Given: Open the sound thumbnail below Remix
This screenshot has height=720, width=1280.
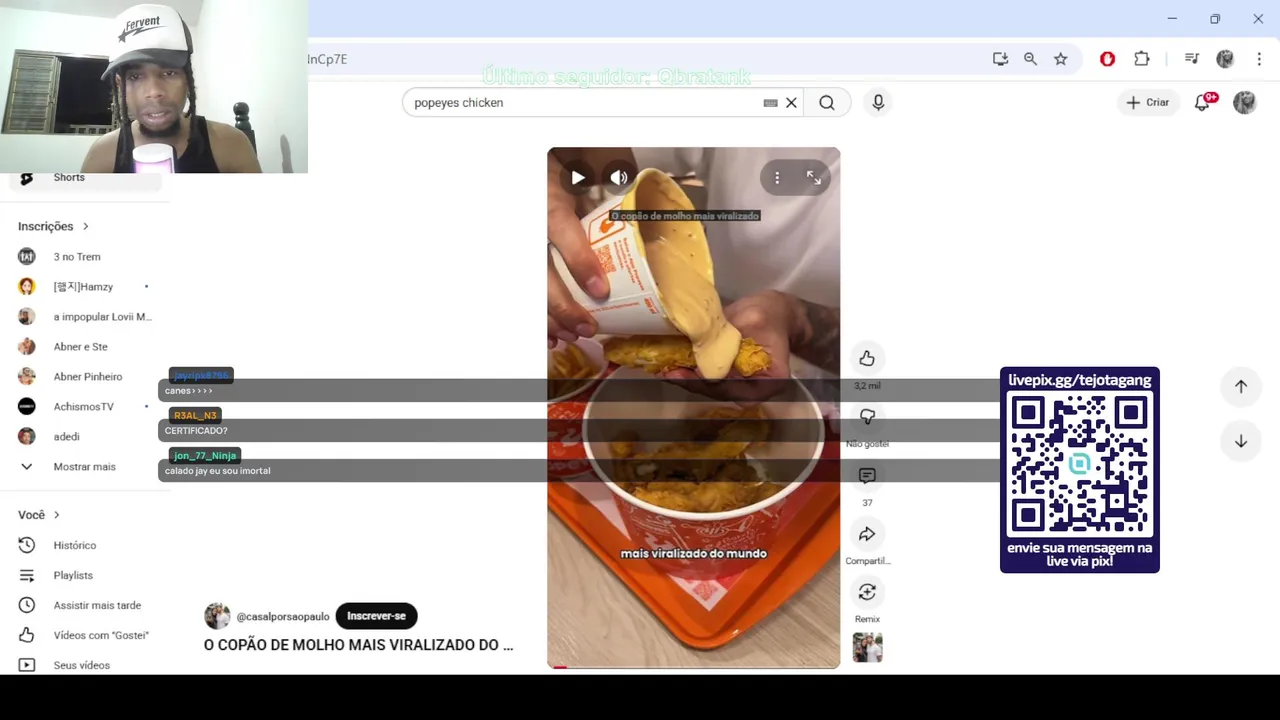Looking at the screenshot, I should click(867, 648).
